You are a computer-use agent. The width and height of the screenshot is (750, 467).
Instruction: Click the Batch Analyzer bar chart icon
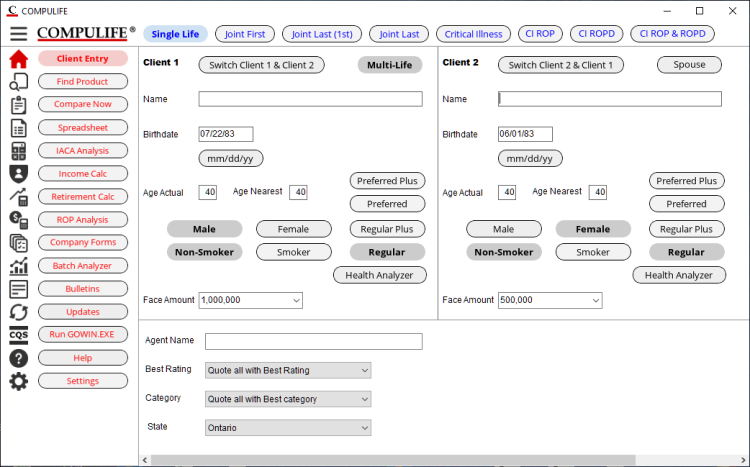pos(19,266)
